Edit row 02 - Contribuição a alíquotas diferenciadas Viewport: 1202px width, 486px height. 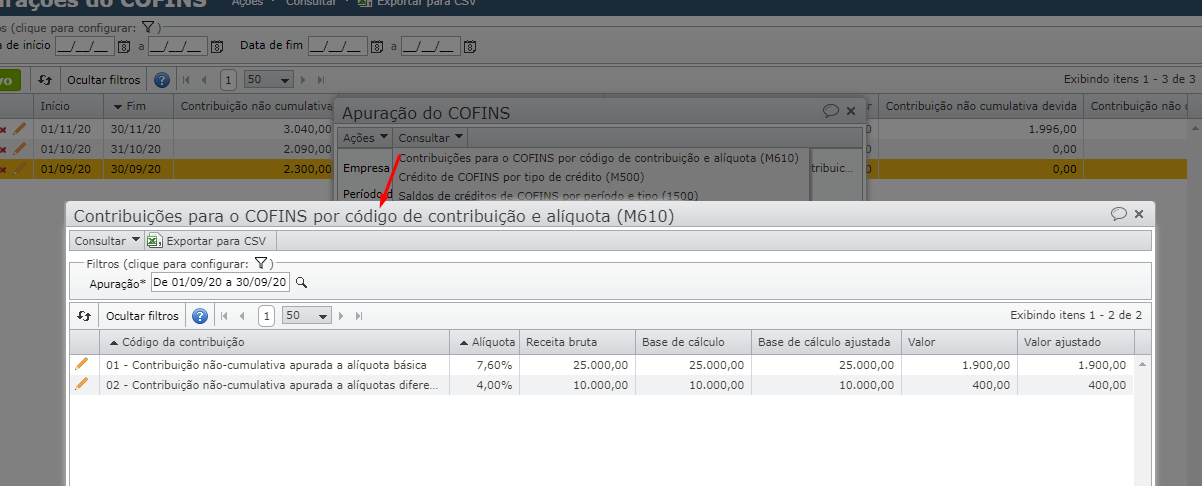[x=82, y=384]
